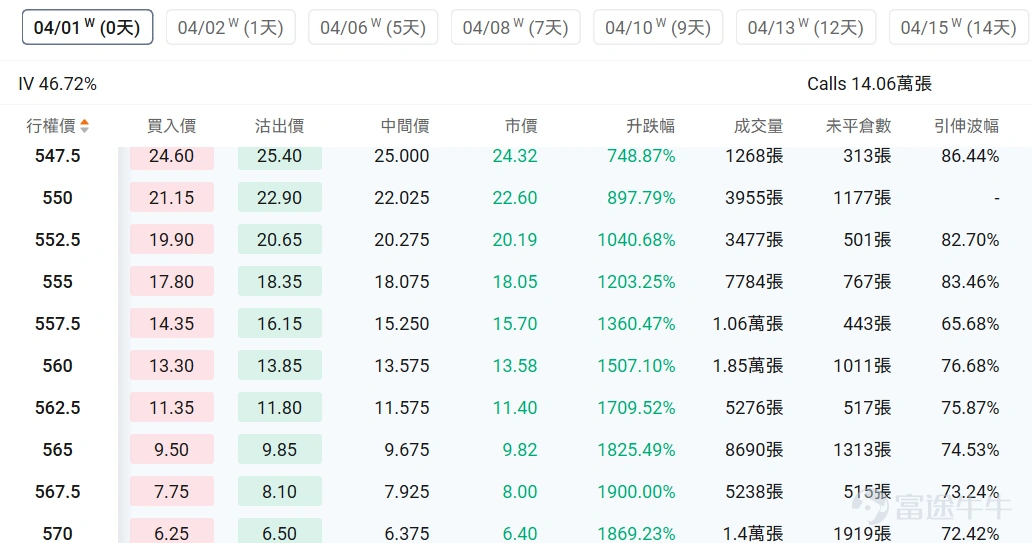Screen dimensions: 1032x543
Task: Click the Calls 14.06萬張 label
Action: point(869,84)
